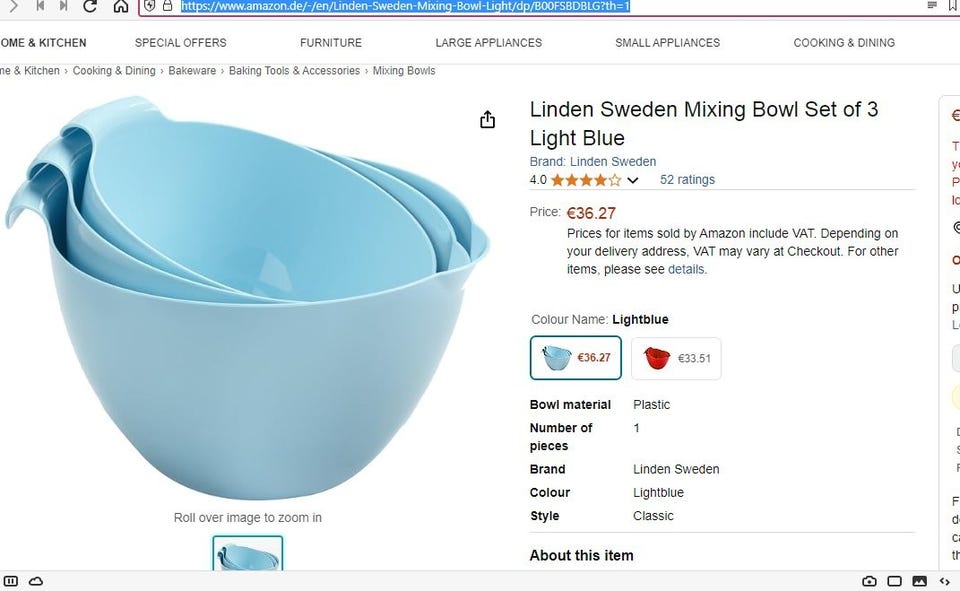Open page actions code icon in status bar

point(945,581)
